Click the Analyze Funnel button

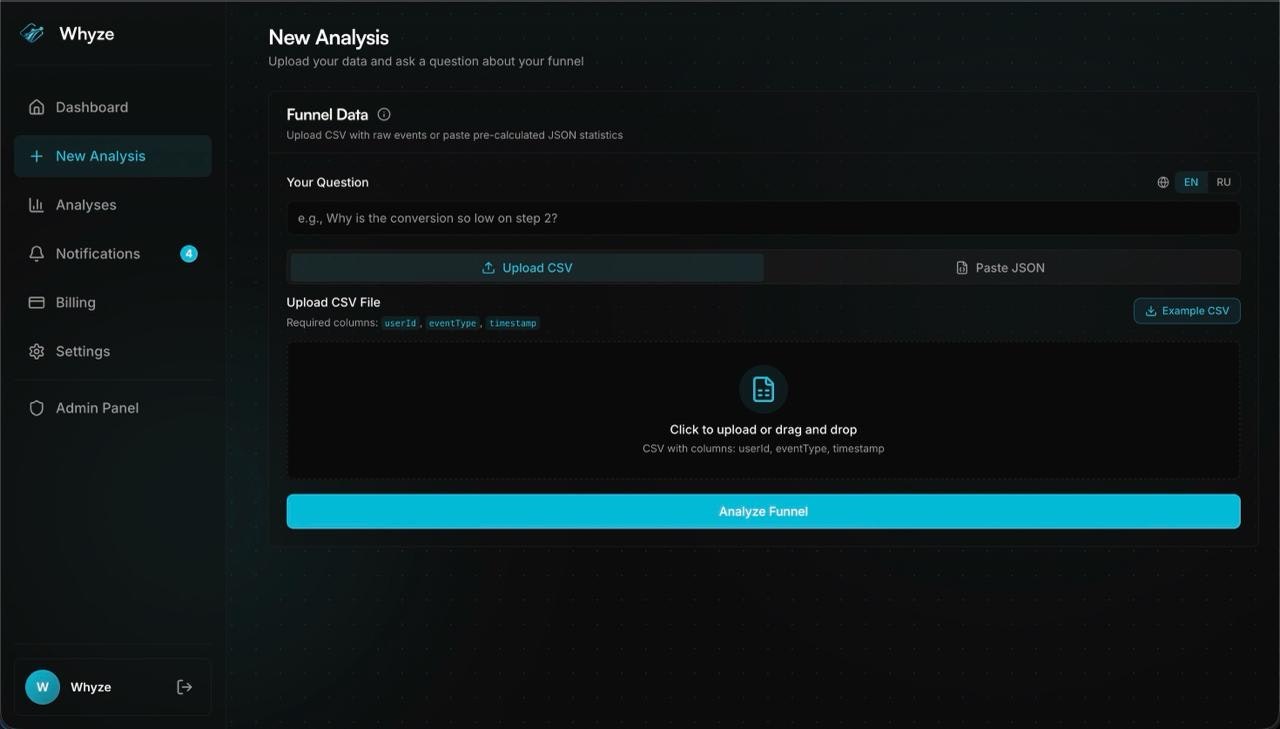pyautogui.click(x=763, y=511)
